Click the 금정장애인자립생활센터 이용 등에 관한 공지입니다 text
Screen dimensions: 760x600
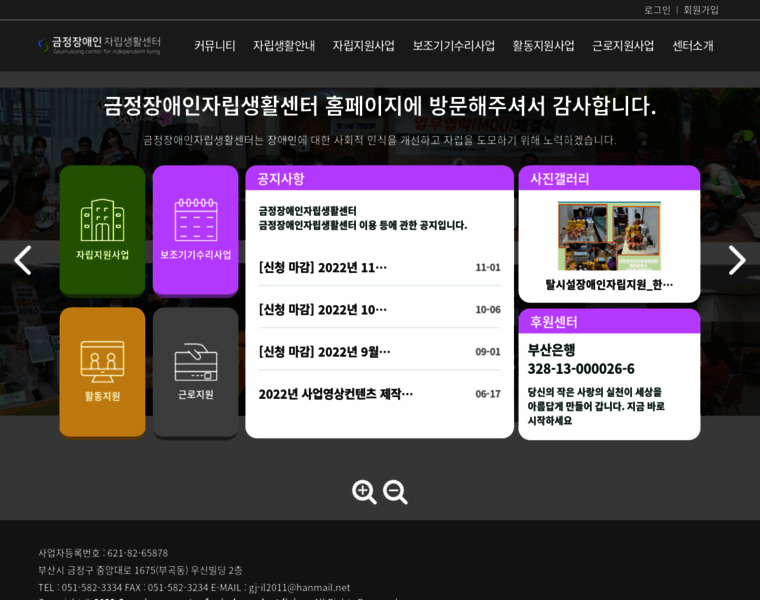point(363,225)
